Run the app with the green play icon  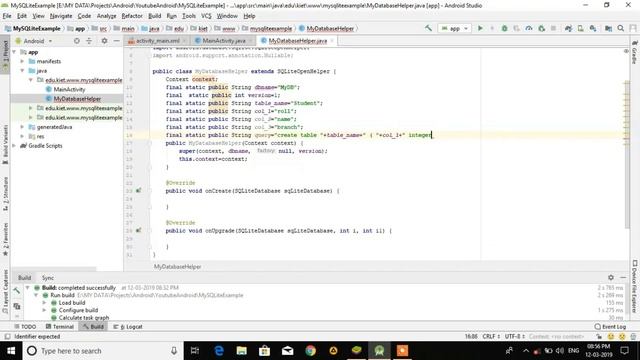[480, 28]
